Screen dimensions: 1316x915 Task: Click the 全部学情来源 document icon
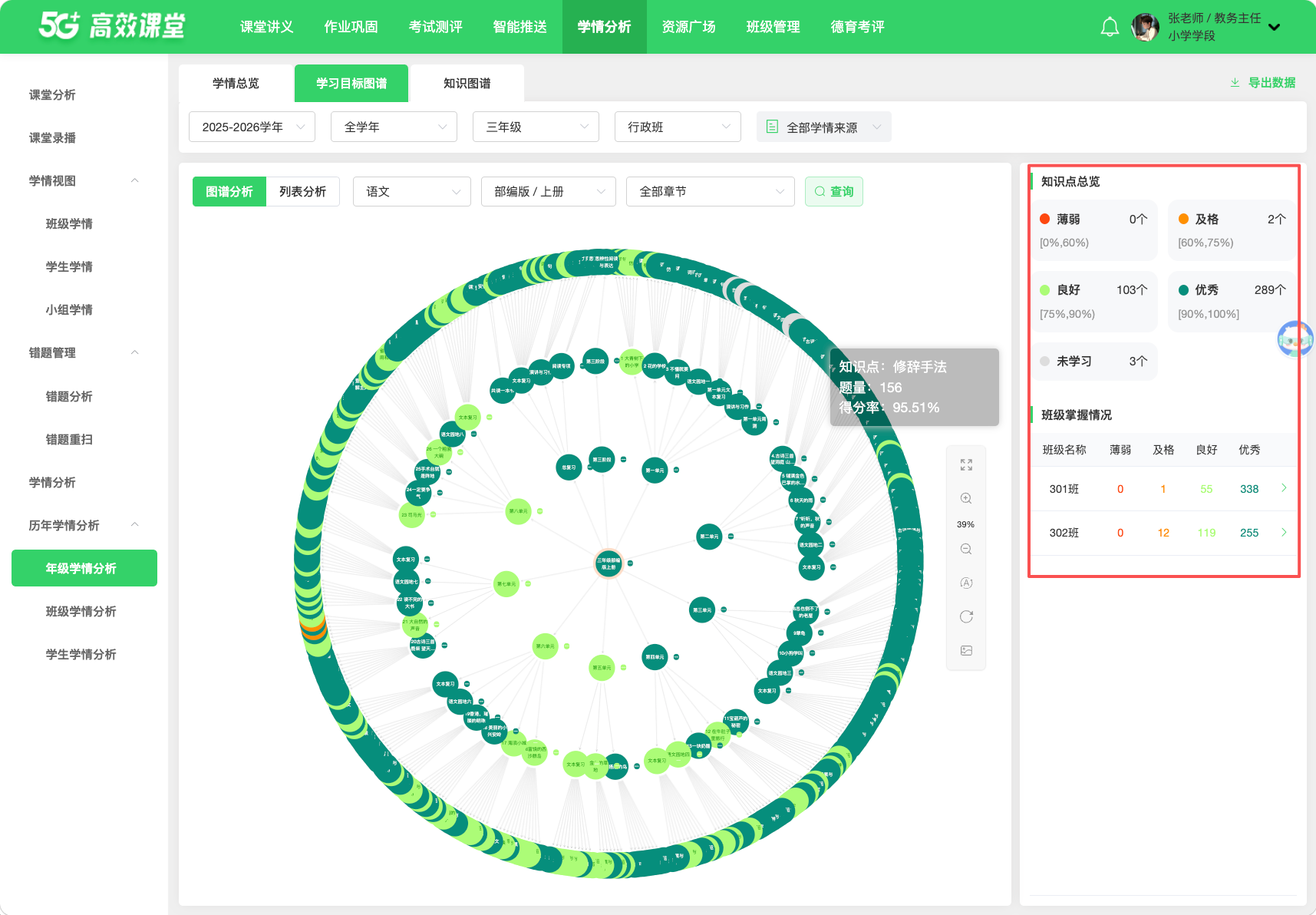click(773, 127)
